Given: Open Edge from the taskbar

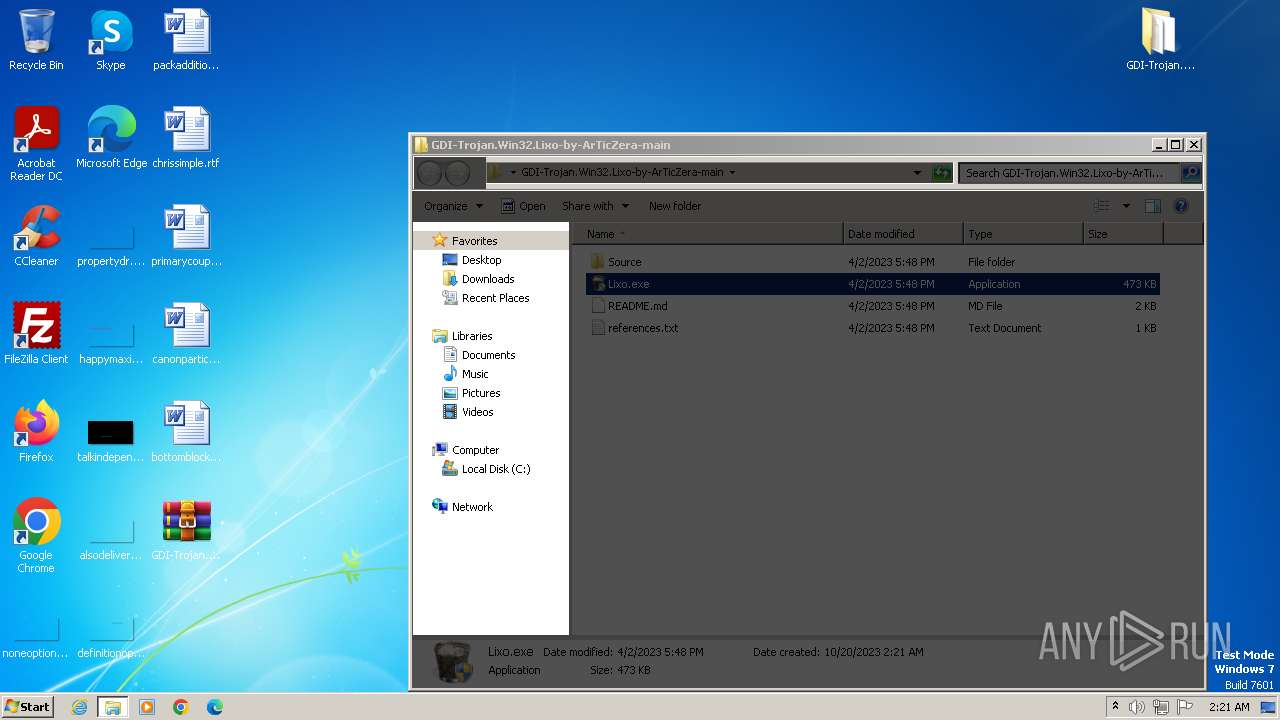Looking at the screenshot, I should click(215, 707).
